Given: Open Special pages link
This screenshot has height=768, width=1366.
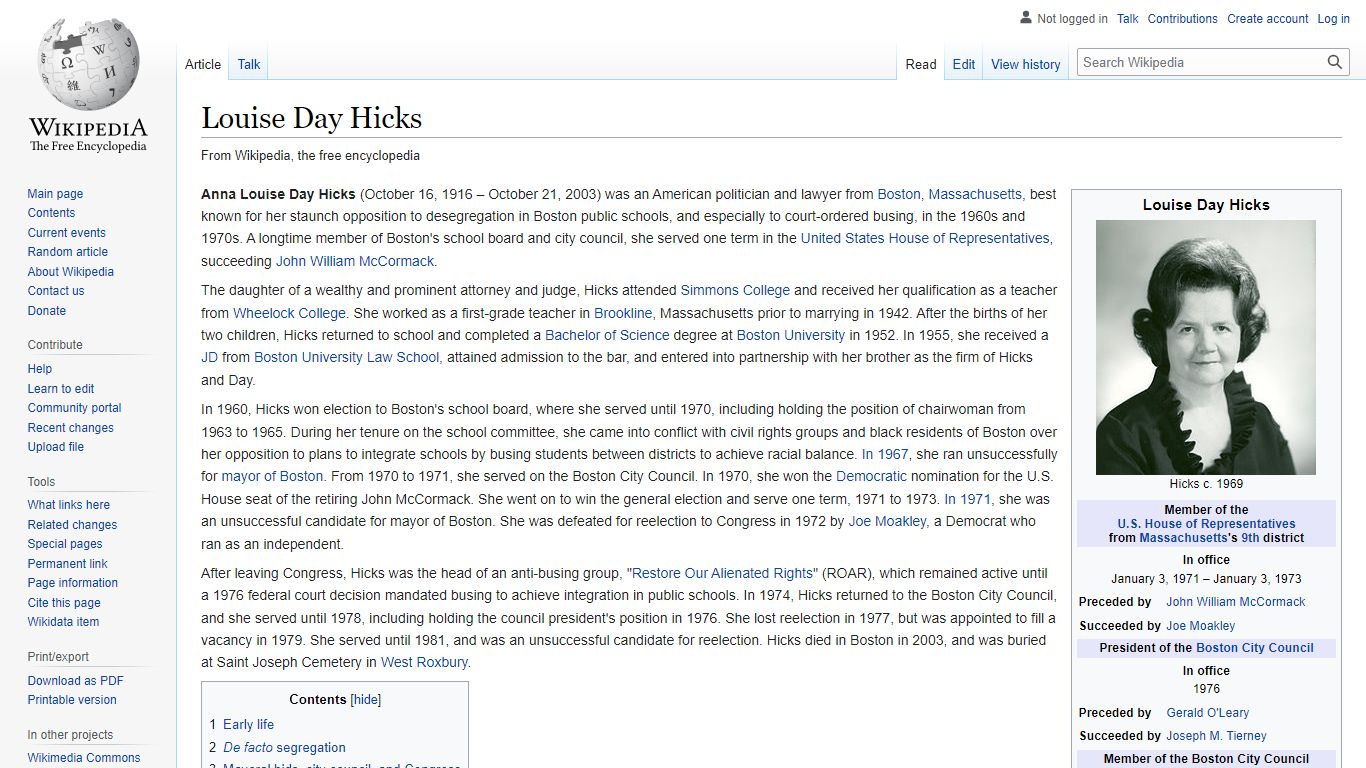Looking at the screenshot, I should pyautogui.click(x=65, y=544).
